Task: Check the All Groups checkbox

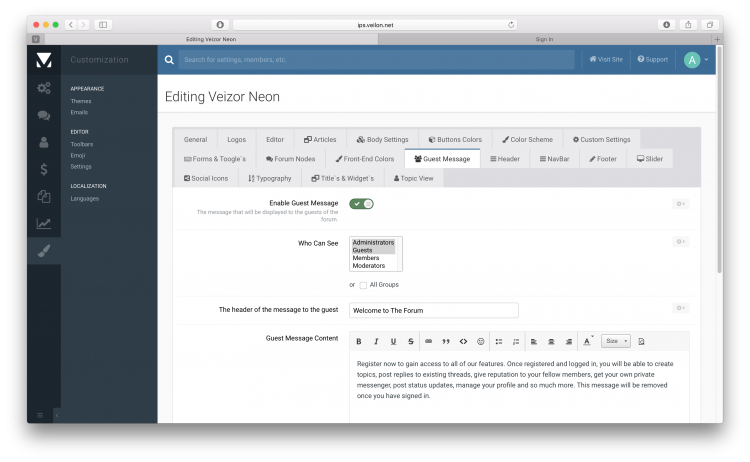Action: coord(363,286)
